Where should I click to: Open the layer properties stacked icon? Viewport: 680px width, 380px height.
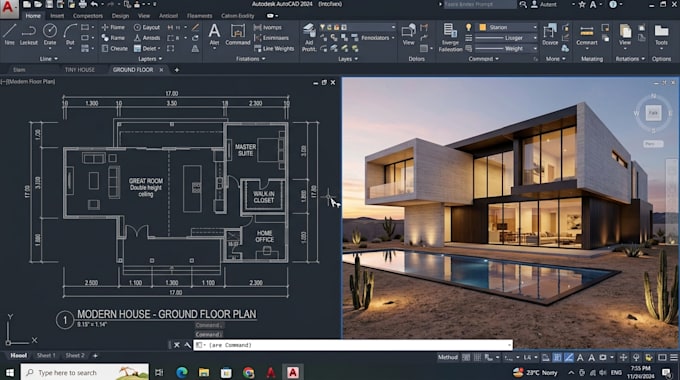pyautogui.click(x=309, y=37)
